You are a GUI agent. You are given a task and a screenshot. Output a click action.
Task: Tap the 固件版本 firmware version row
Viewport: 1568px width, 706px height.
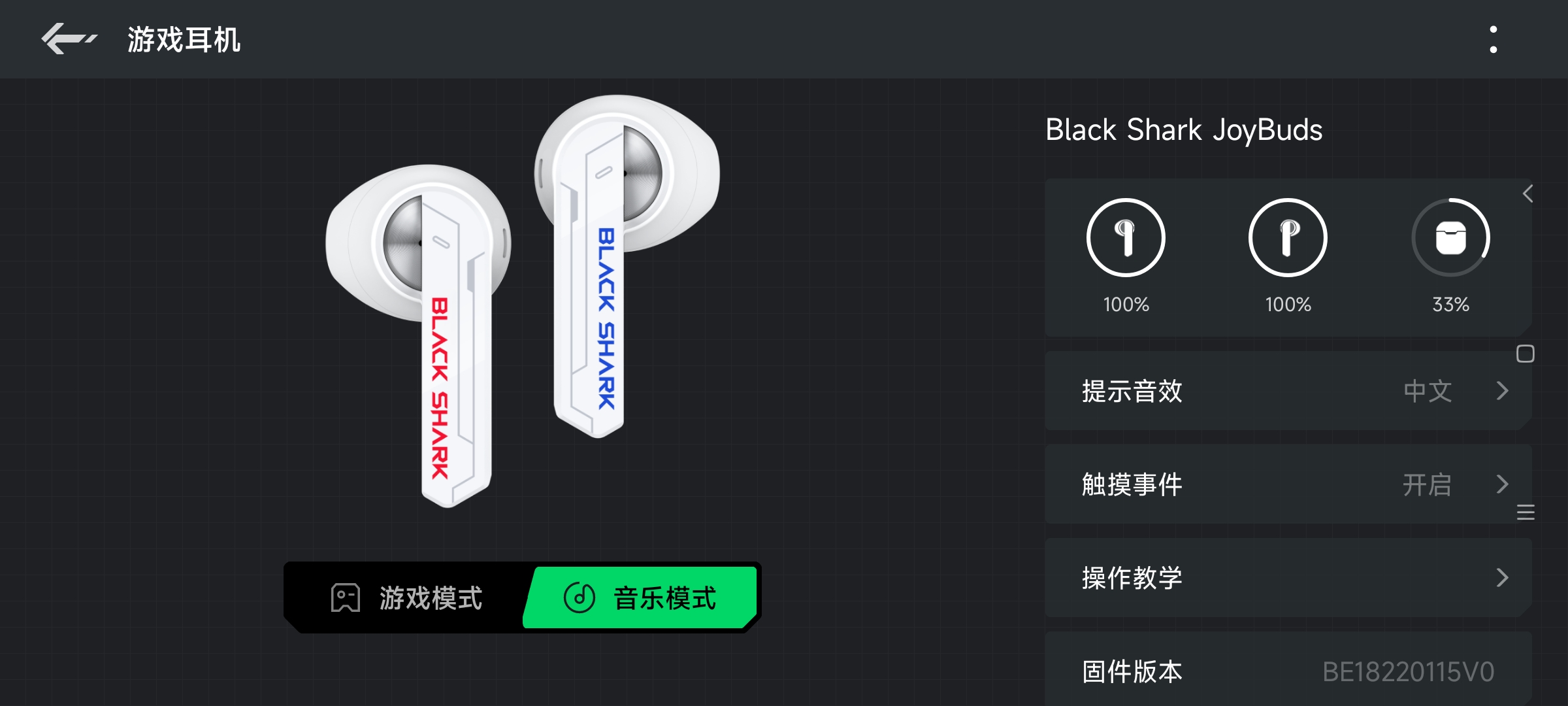pos(1288,669)
